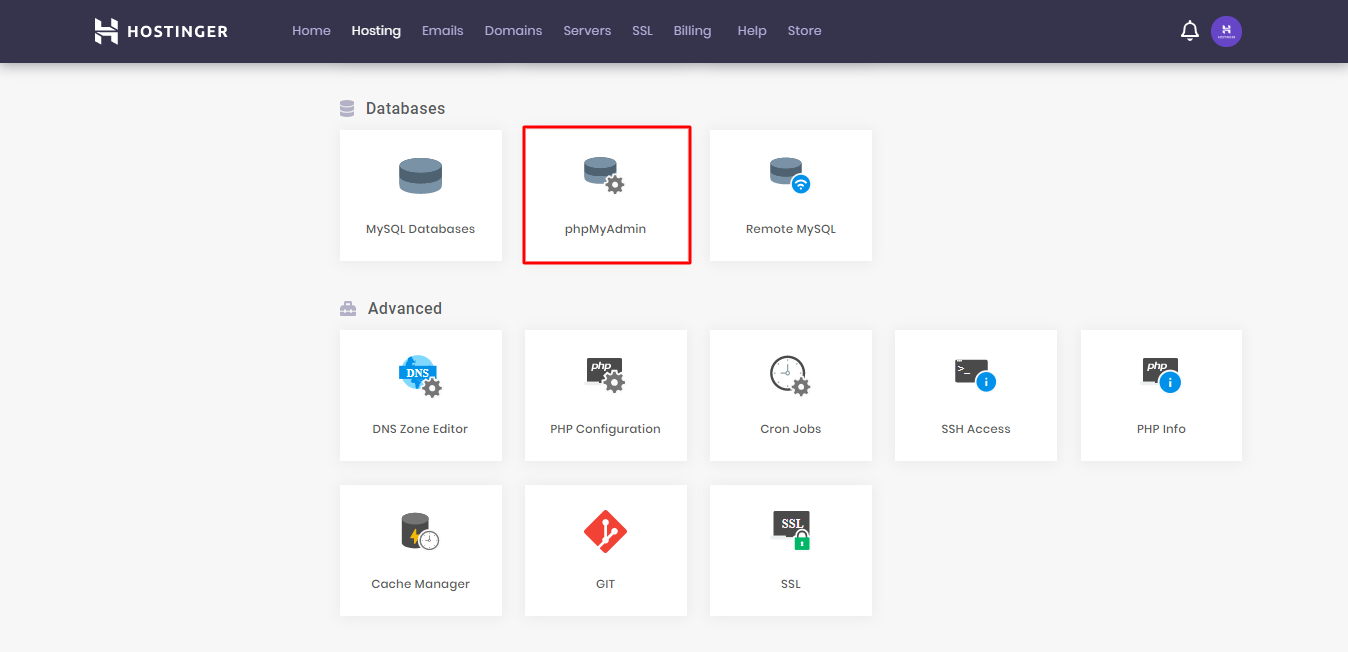Open the SSL padlock icon tile
Screen dimensions: 1348x652
pyautogui.click(x=790, y=531)
